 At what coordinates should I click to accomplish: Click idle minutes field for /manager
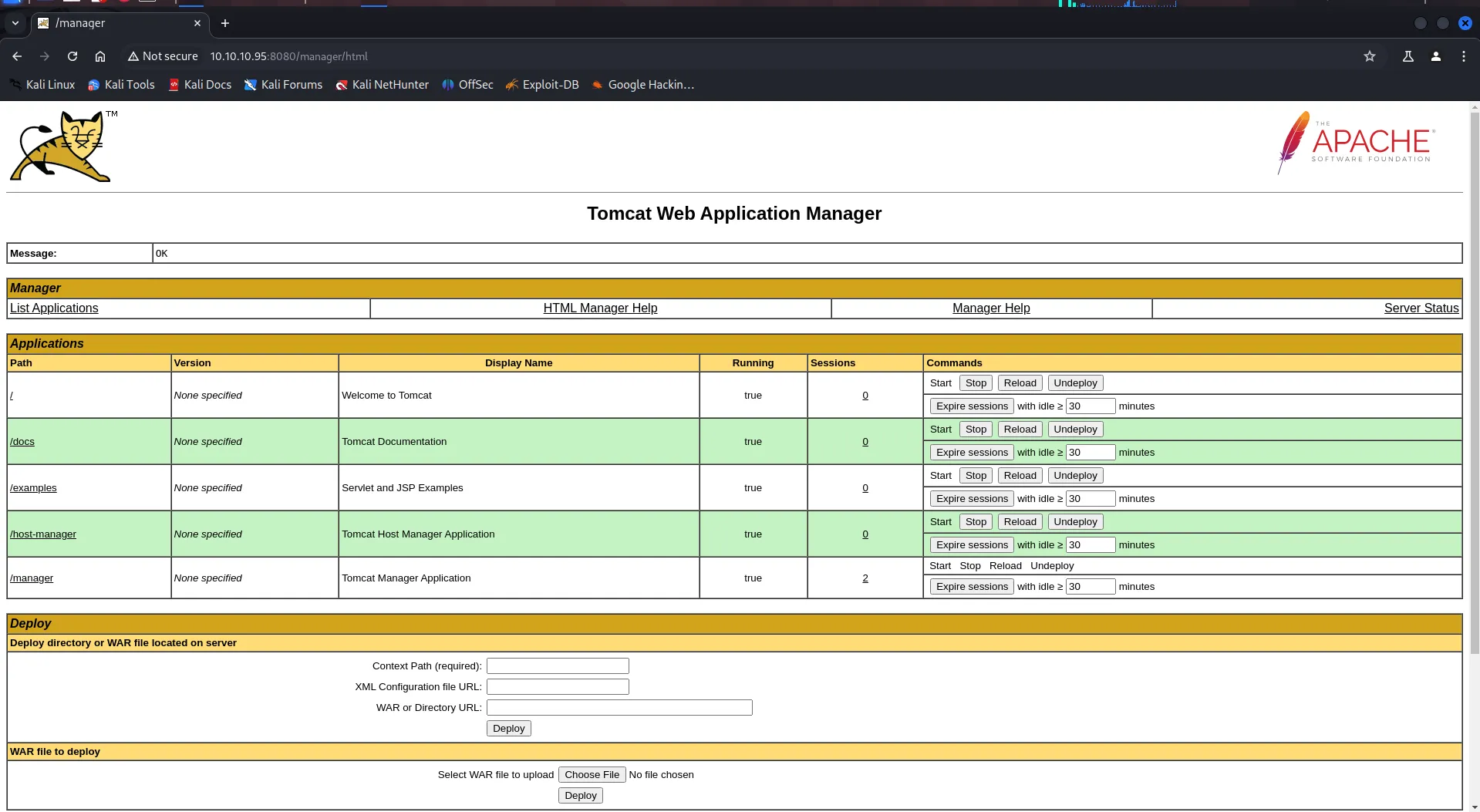click(x=1091, y=587)
